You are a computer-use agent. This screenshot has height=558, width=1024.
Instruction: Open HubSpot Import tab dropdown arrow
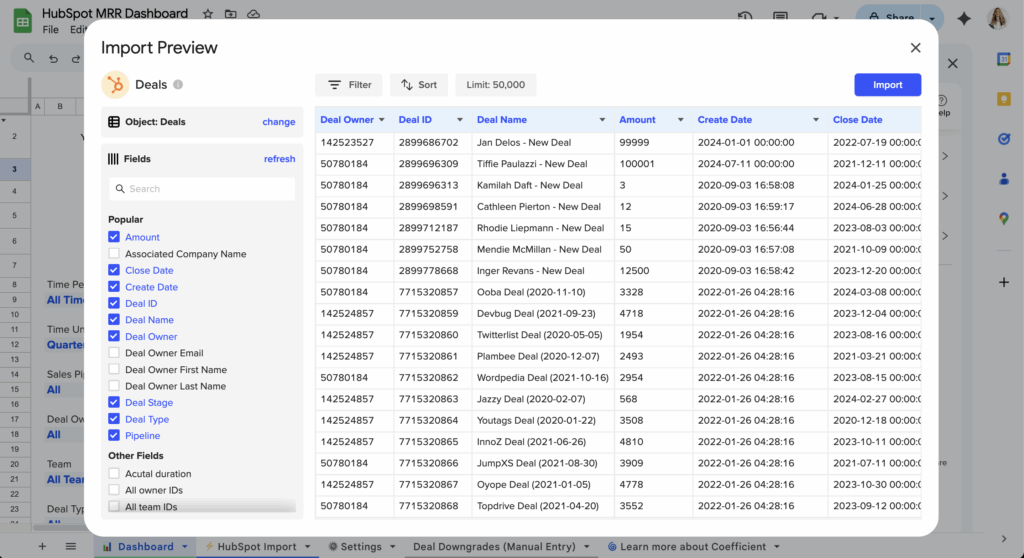pyautogui.click(x=308, y=547)
